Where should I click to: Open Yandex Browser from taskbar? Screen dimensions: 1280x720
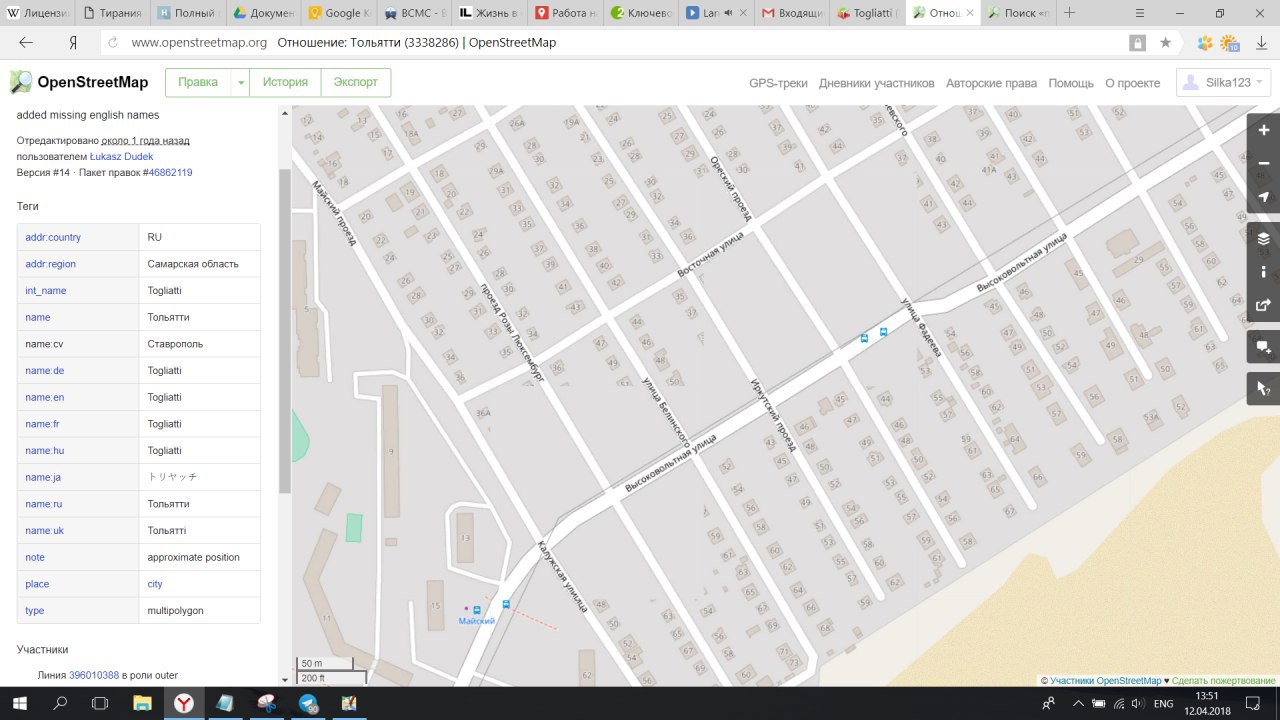(185, 703)
